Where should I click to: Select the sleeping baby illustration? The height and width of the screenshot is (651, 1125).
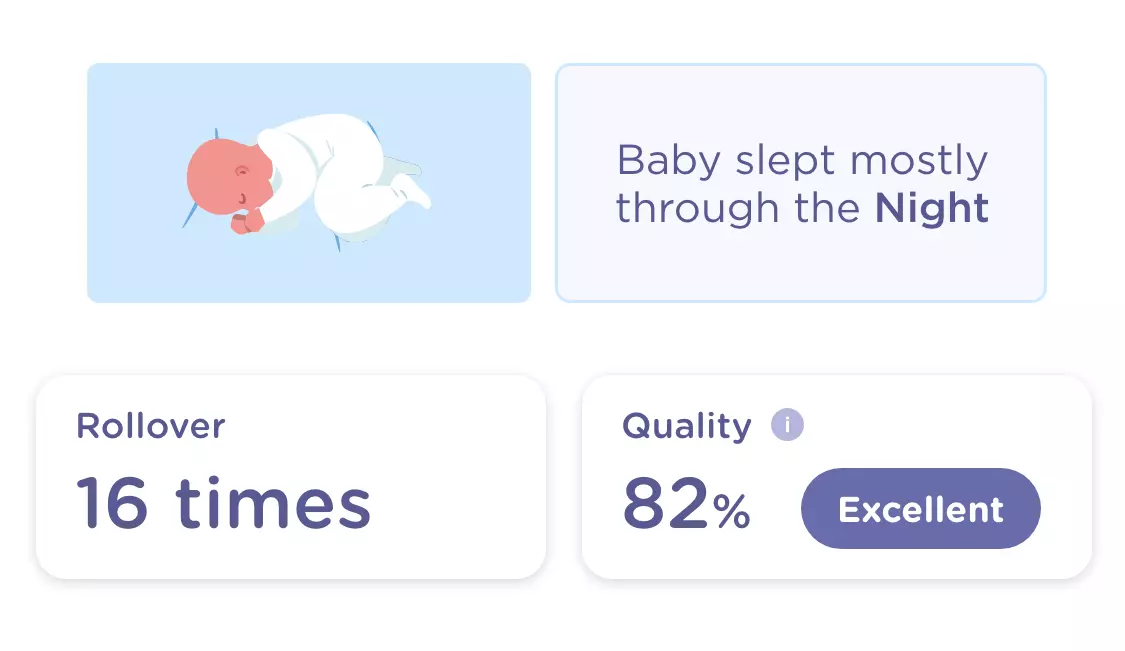[308, 182]
